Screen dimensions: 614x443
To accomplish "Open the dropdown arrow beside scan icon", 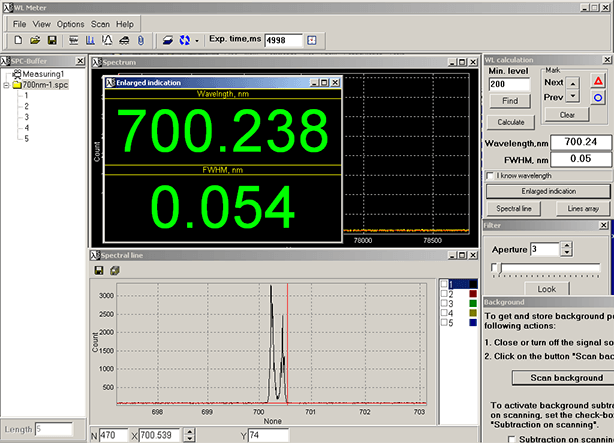I will pyautogui.click(x=197, y=40).
